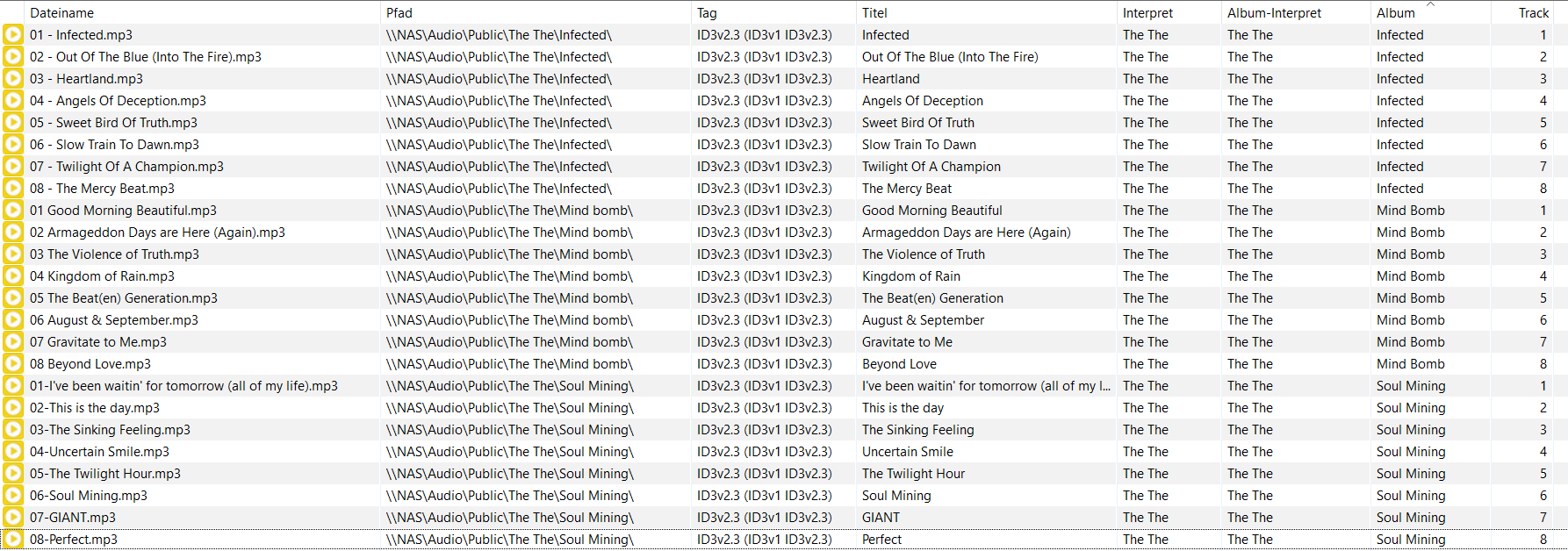Click the title cell The Twilight Hour
The width and height of the screenshot is (1568, 551).
[913, 474]
